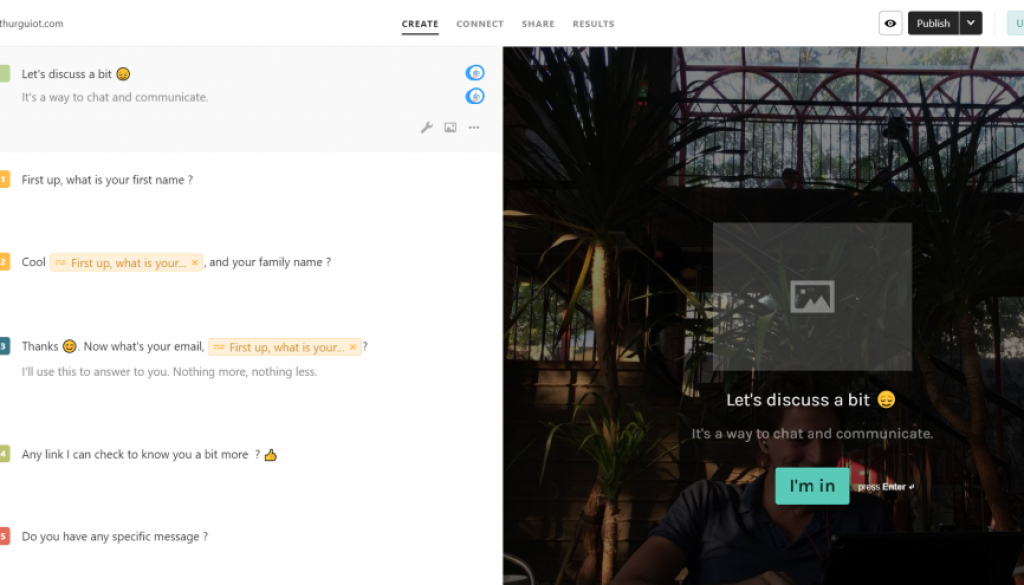The image size is (1024, 585).
Task: Select question 1 number badge
Action: [4, 179]
